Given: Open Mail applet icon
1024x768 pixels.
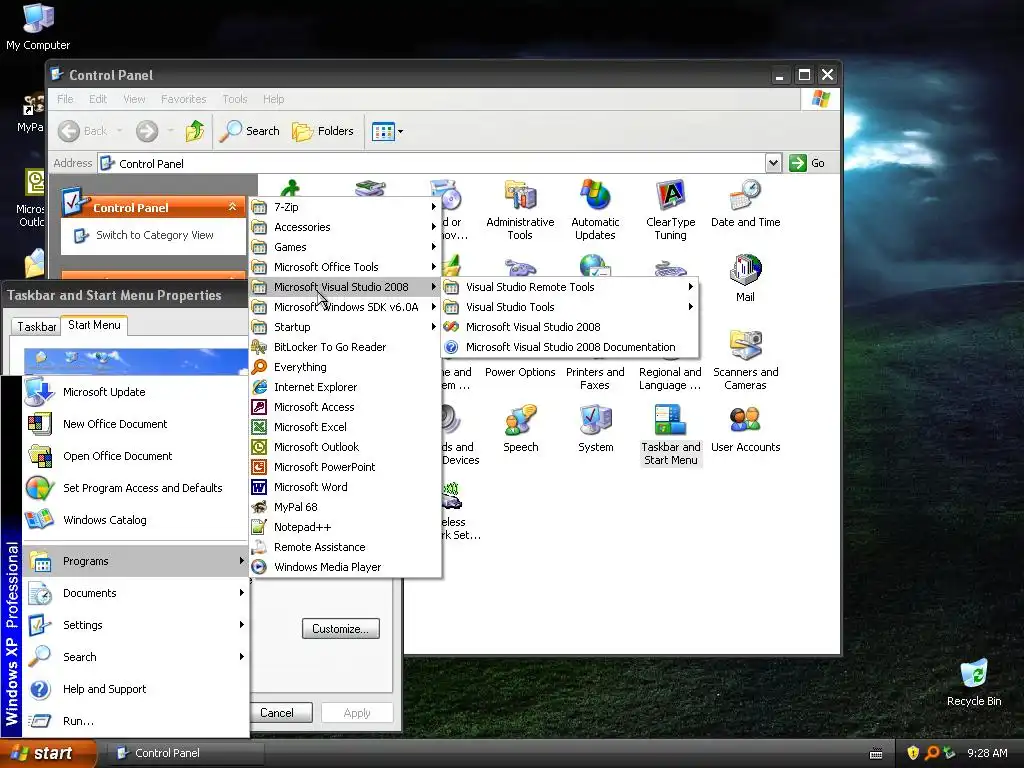Looking at the screenshot, I should pyautogui.click(x=745, y=279).
